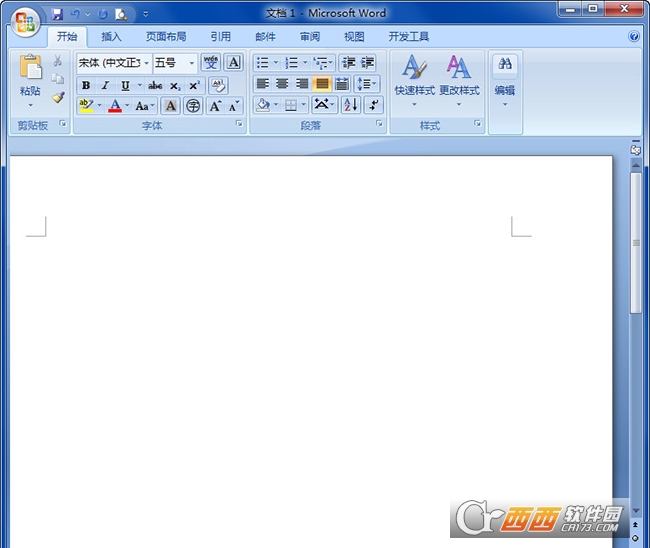Align the text to the left
Screen dimensions: 650x548
coord(262,84)
